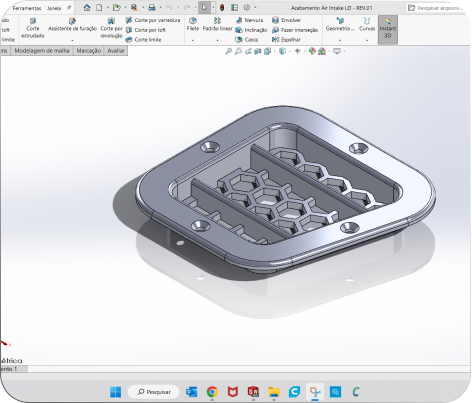
Task: Expand the Options gear dropdown arrow
Action: 255,7
